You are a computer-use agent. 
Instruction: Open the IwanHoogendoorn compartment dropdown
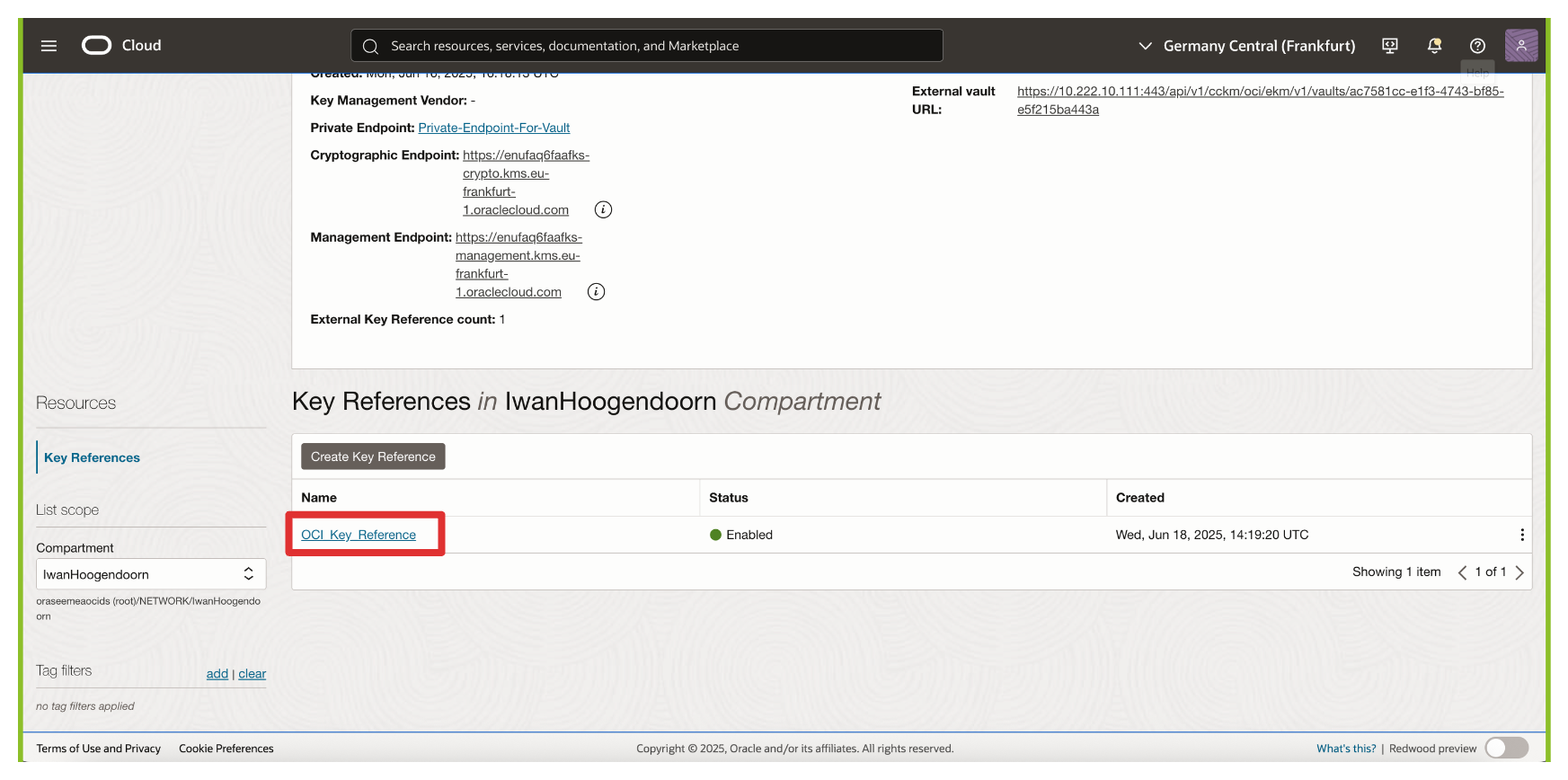(151, 574)
